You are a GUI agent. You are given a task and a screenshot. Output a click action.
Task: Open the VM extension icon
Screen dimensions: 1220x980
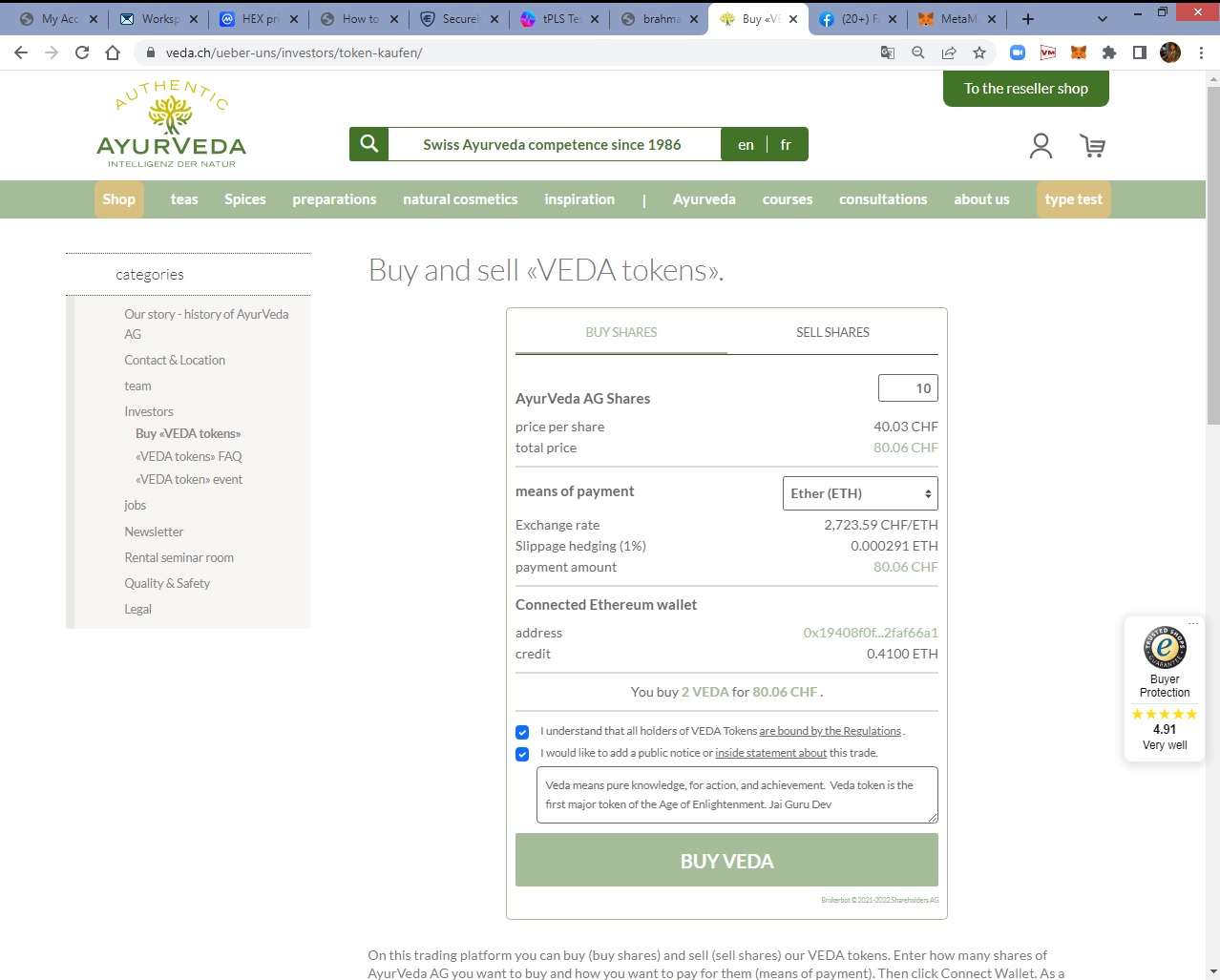[1048, 52]
